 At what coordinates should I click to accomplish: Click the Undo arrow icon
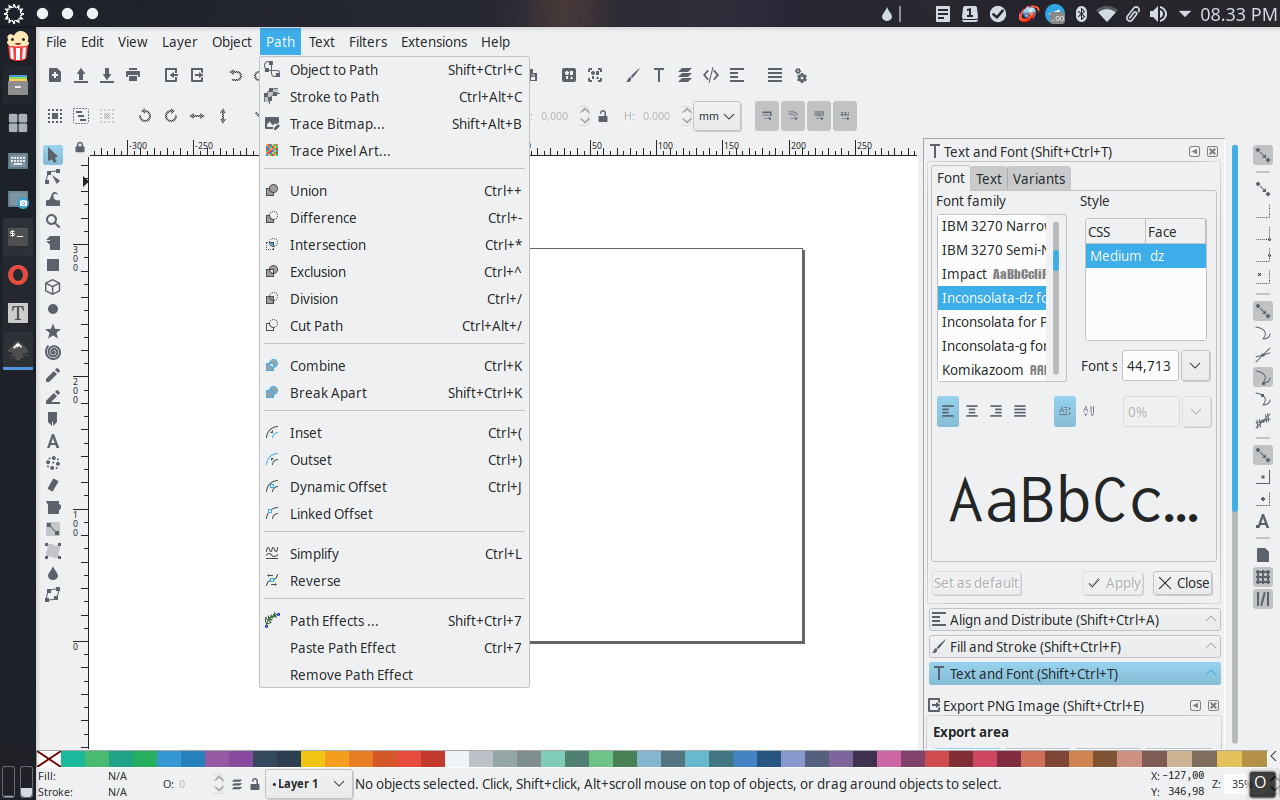(235, 75)
